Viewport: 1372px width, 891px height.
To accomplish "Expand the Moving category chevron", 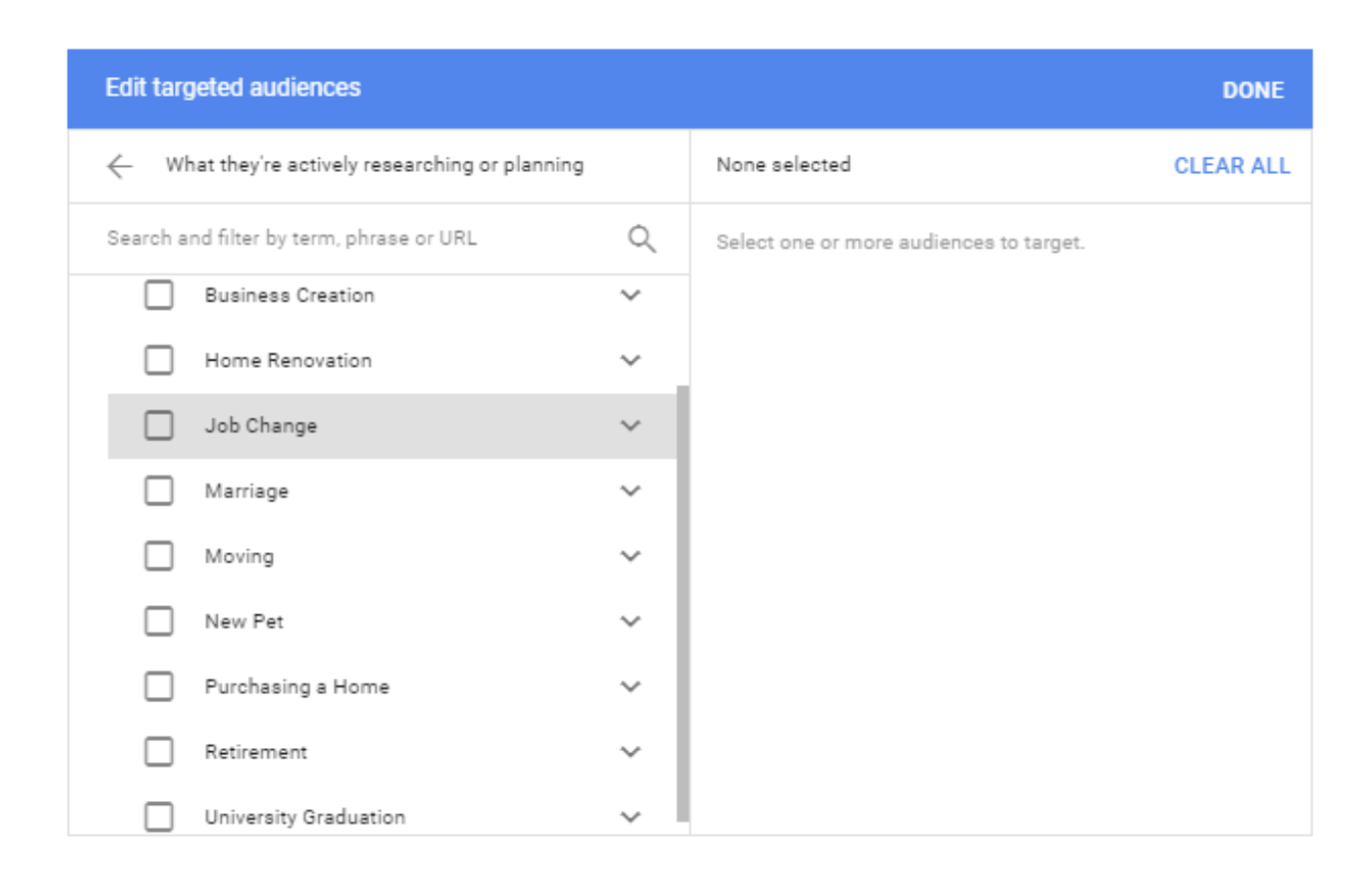I will pyautogui.click(x=630, y=555).
